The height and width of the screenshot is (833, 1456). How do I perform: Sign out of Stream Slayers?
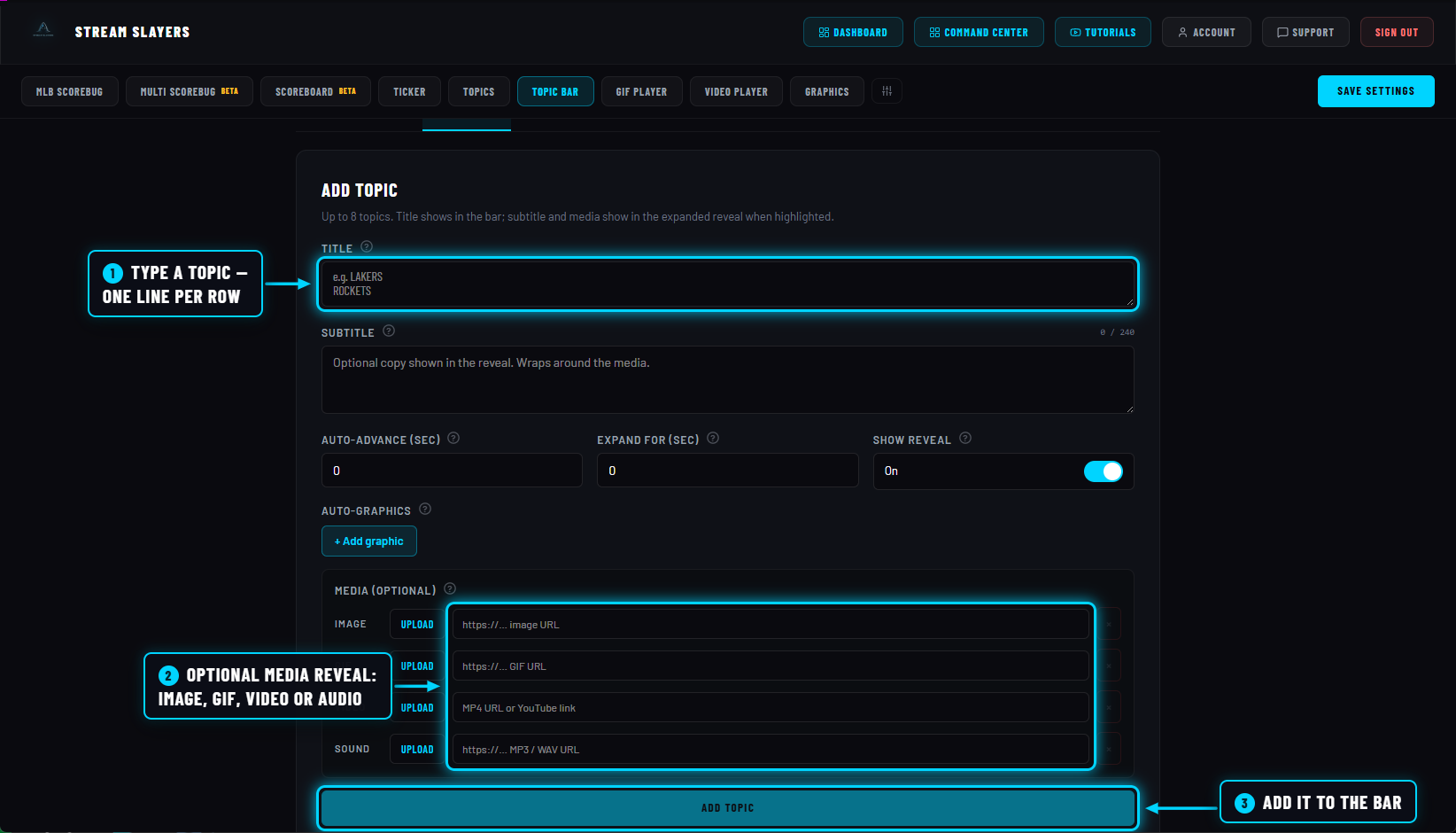[1397, 32]
